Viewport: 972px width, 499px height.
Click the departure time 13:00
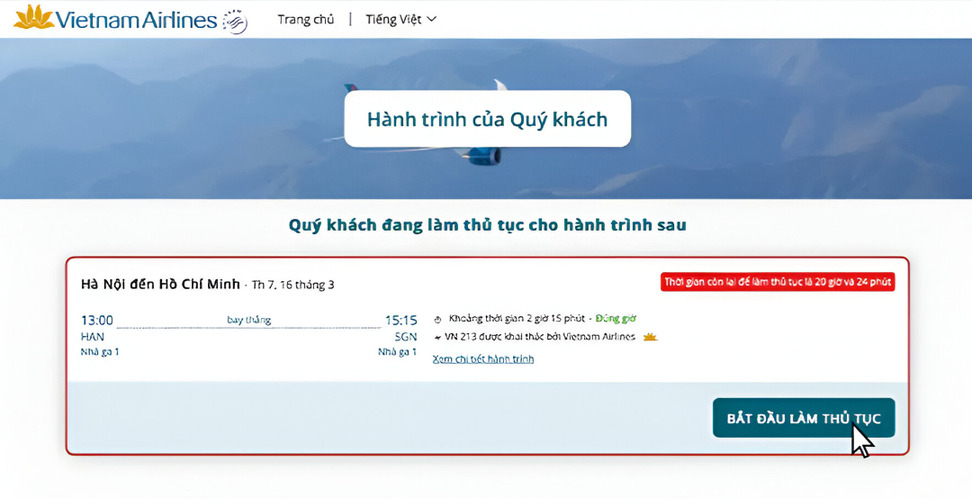tap(97, 320)
